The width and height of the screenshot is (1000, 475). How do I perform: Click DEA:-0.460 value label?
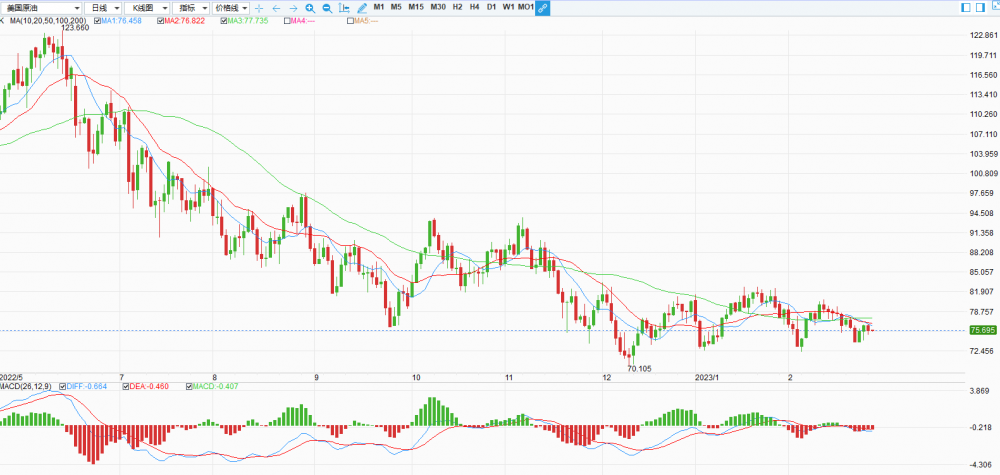click(x=149, y=386)
